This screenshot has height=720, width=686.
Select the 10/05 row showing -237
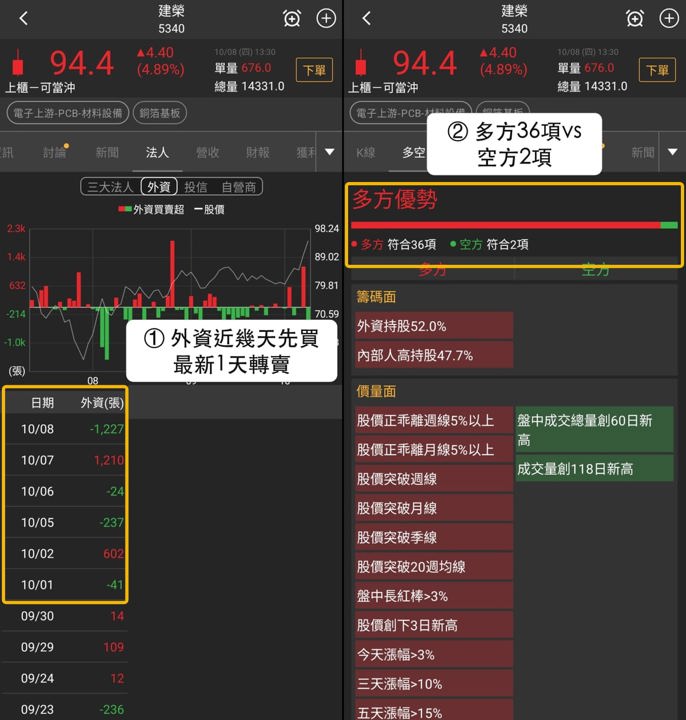[65, 522]
